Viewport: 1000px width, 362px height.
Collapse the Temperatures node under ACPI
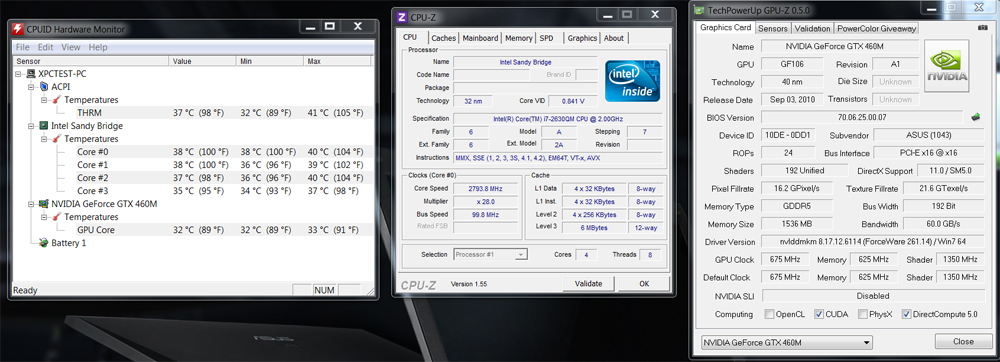coord(44,100)
